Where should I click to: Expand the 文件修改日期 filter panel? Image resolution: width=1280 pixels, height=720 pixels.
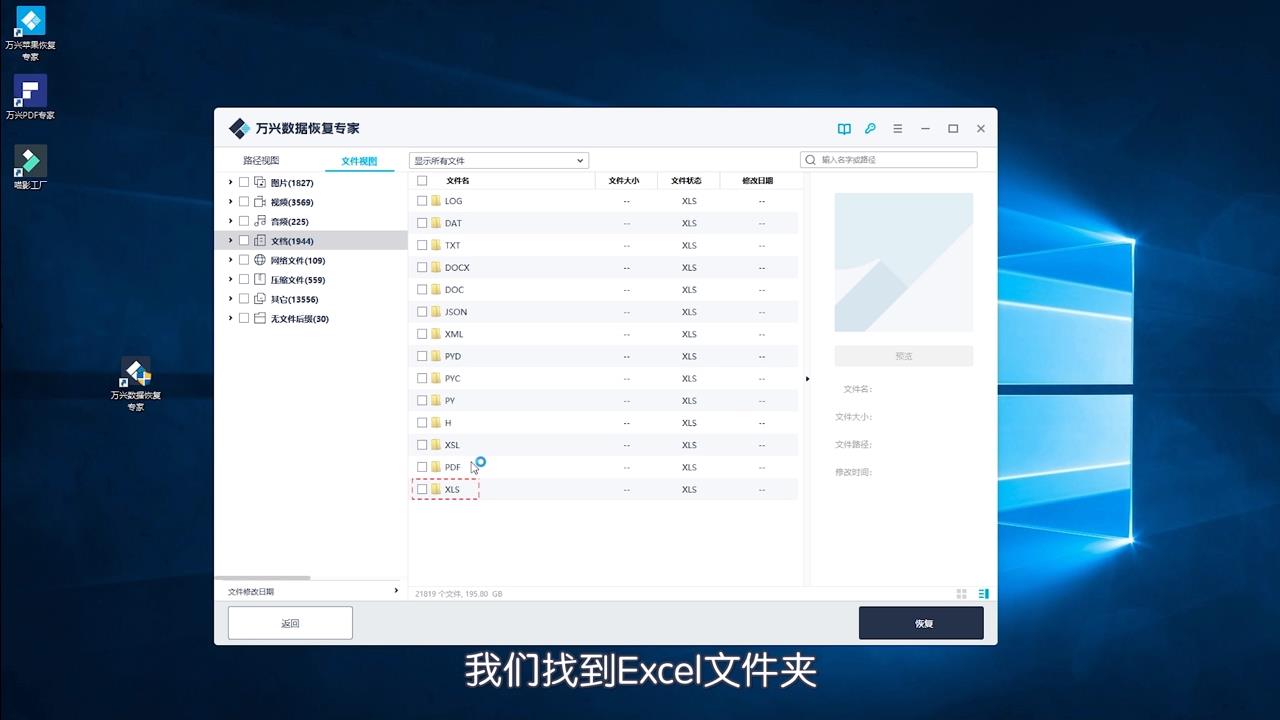pos(396,591)
